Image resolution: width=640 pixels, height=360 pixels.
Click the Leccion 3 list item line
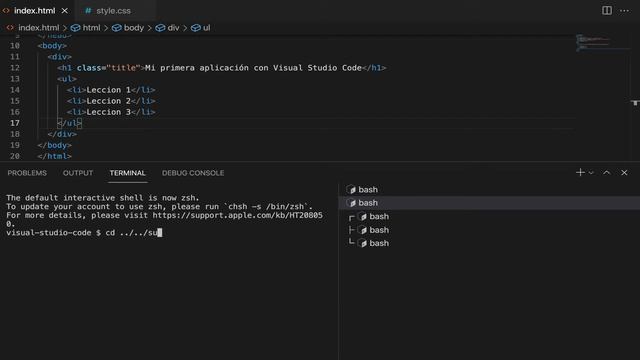coord(111,112)
